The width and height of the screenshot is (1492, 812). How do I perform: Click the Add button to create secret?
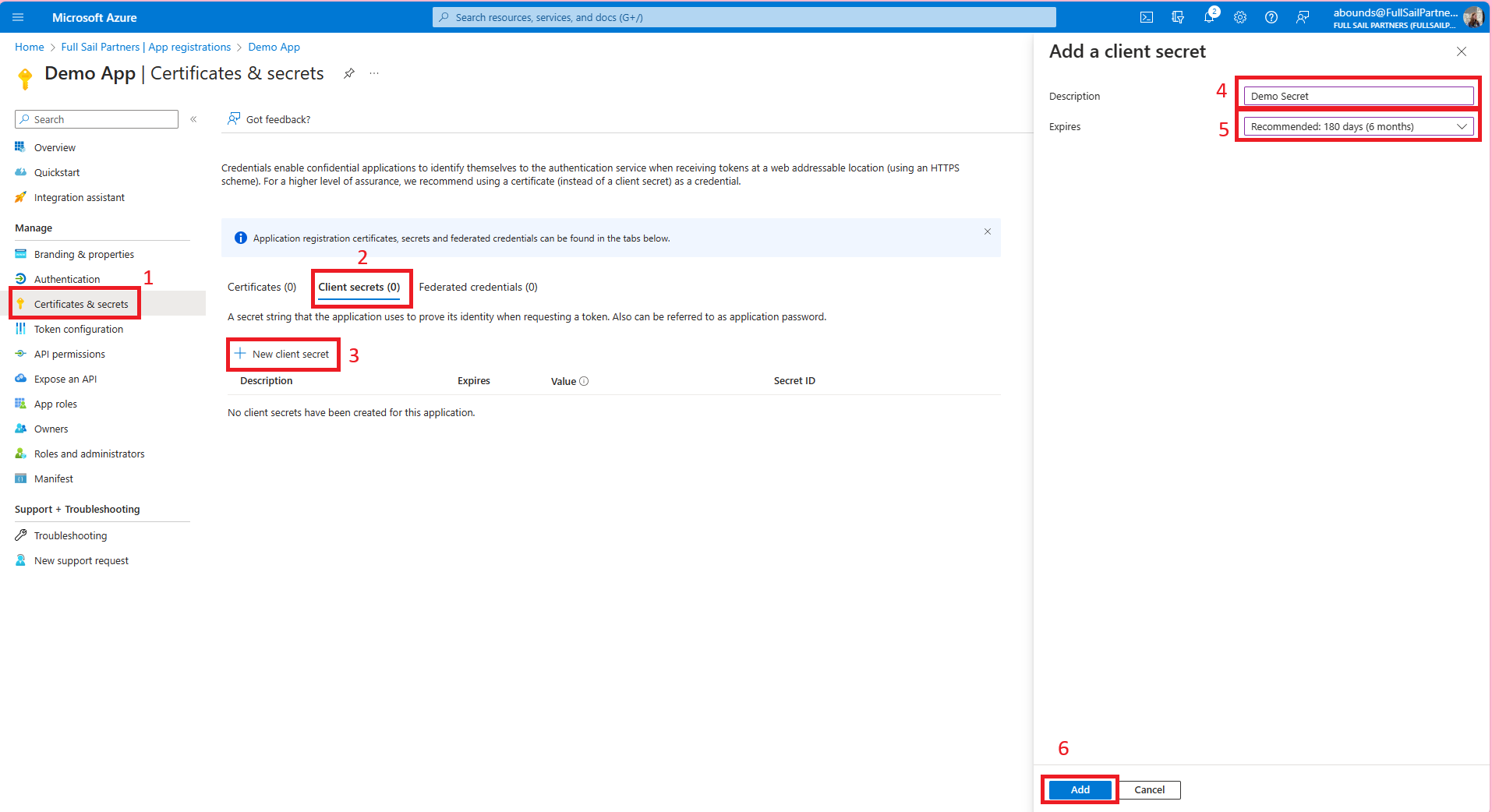1079,789
